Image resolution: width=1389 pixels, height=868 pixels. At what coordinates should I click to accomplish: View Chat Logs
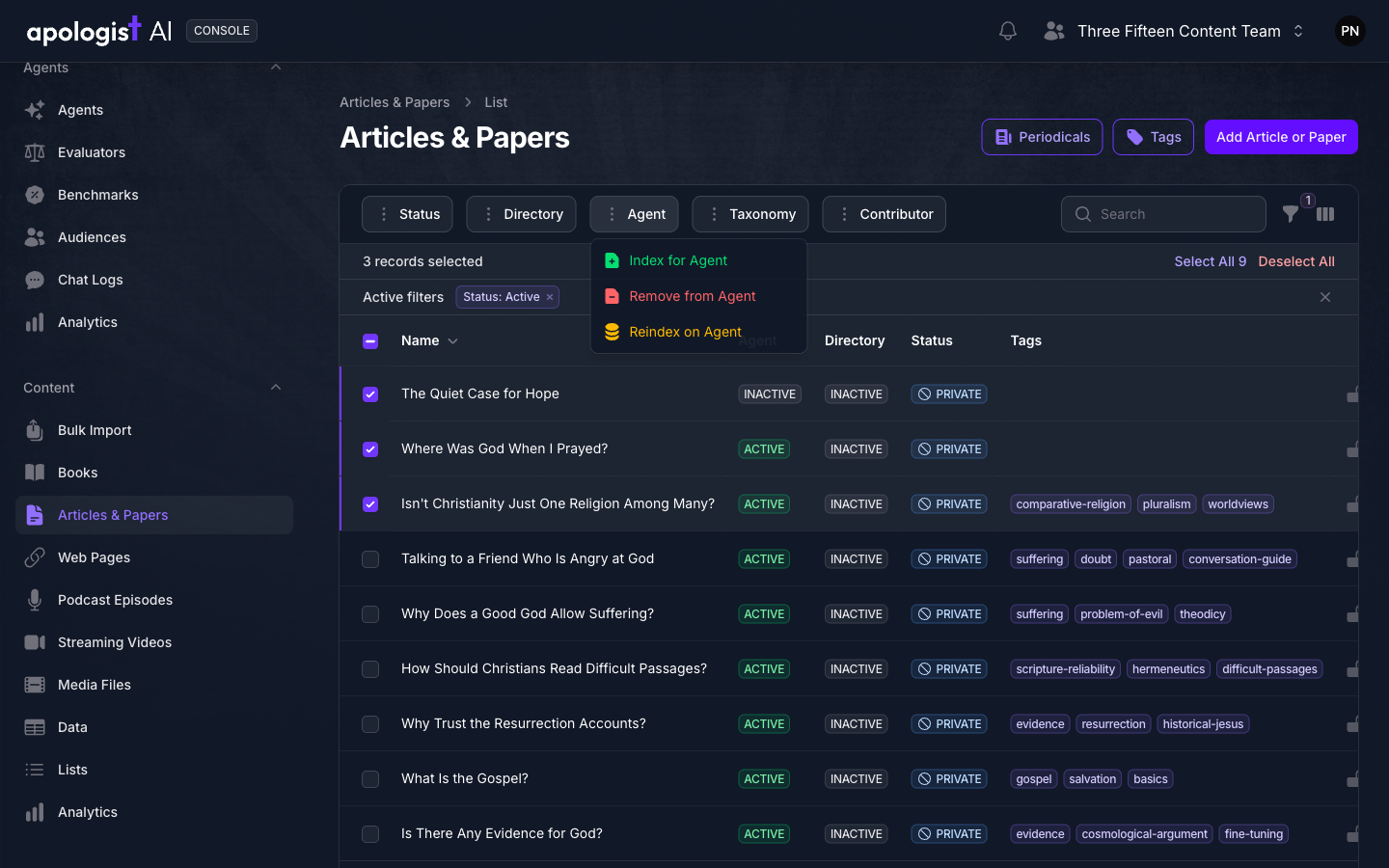154,280
